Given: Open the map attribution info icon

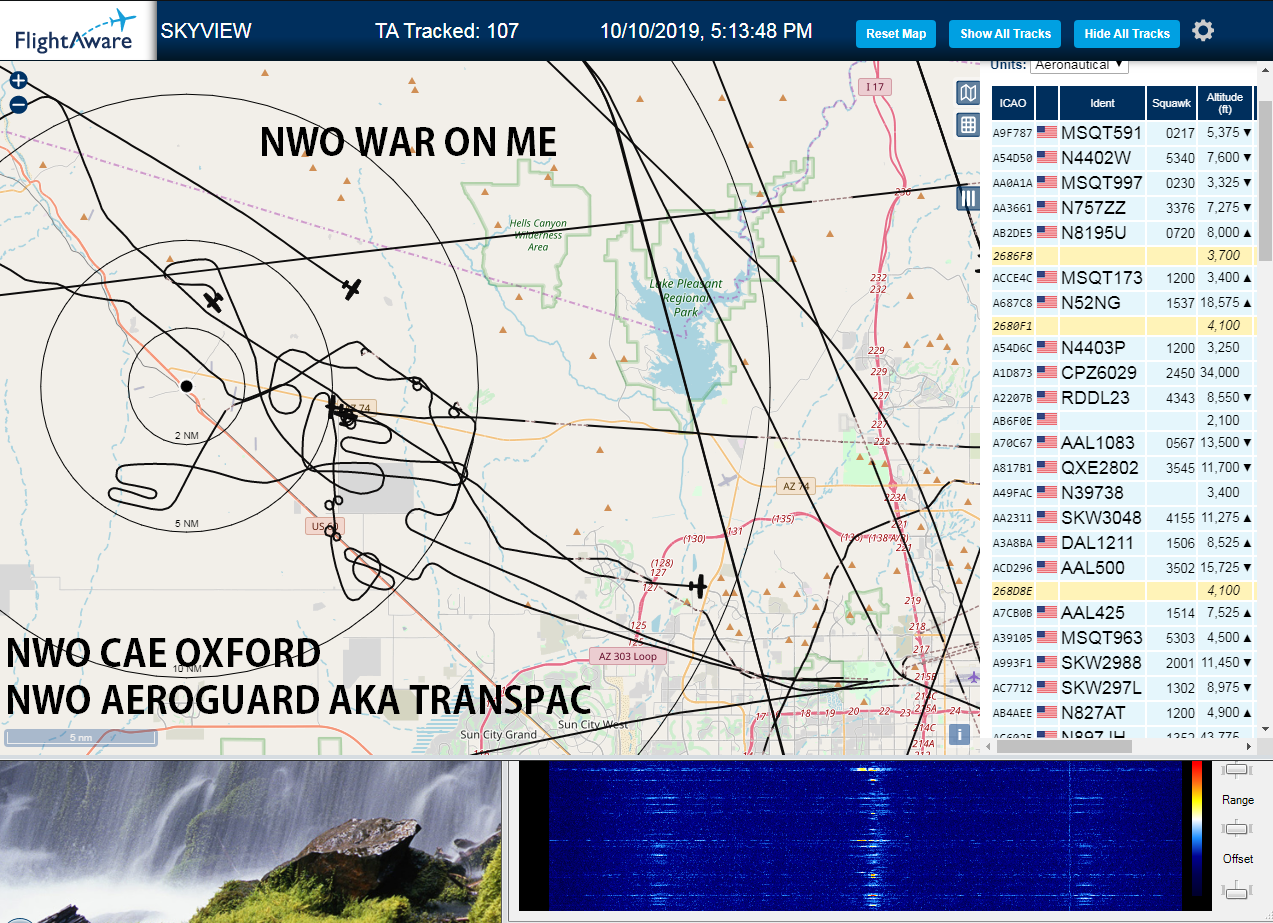Looking at the screenshot, I should tap(959, 734).
